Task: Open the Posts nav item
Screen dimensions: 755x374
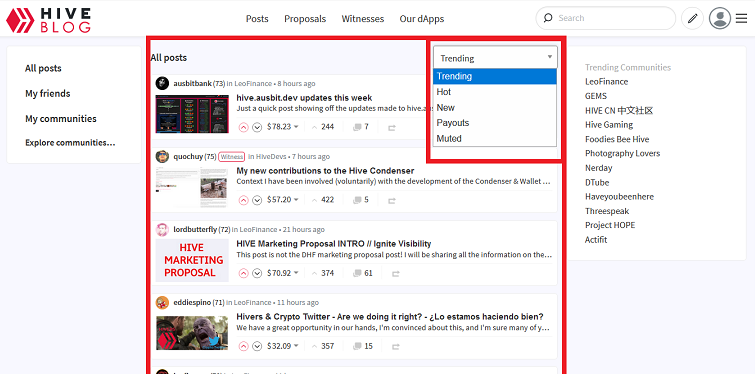Action: [257, 19]
